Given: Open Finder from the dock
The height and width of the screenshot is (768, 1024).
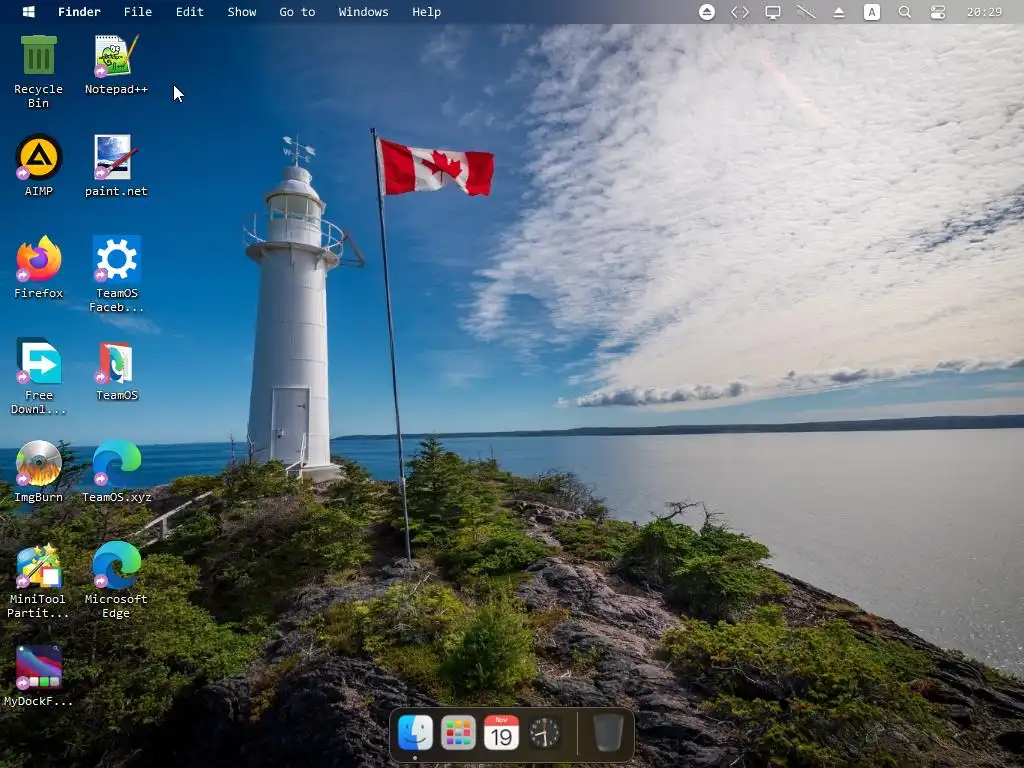Looking at the screenshot, I should pos(415,732).
